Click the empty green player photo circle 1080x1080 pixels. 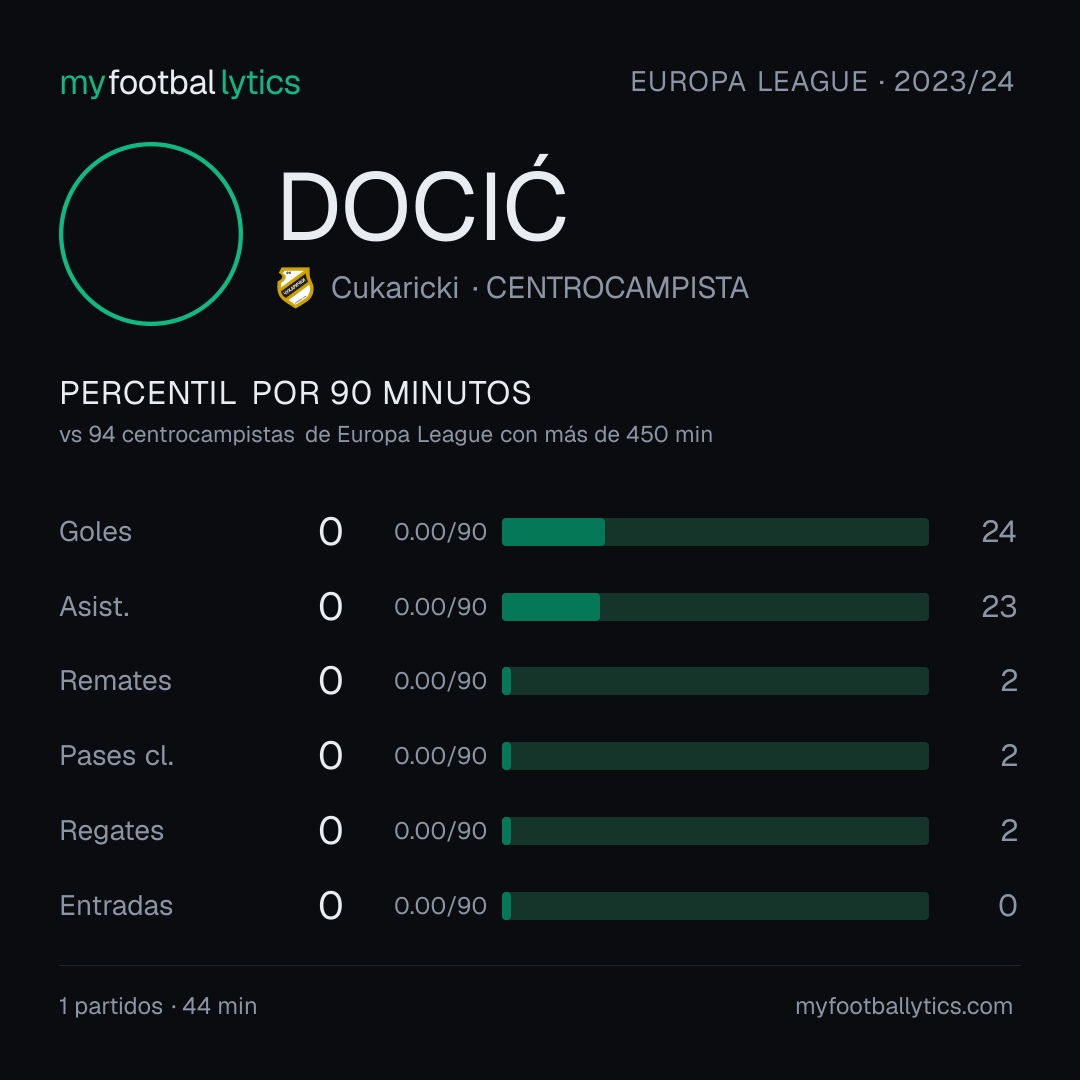(x=151, y=233)
